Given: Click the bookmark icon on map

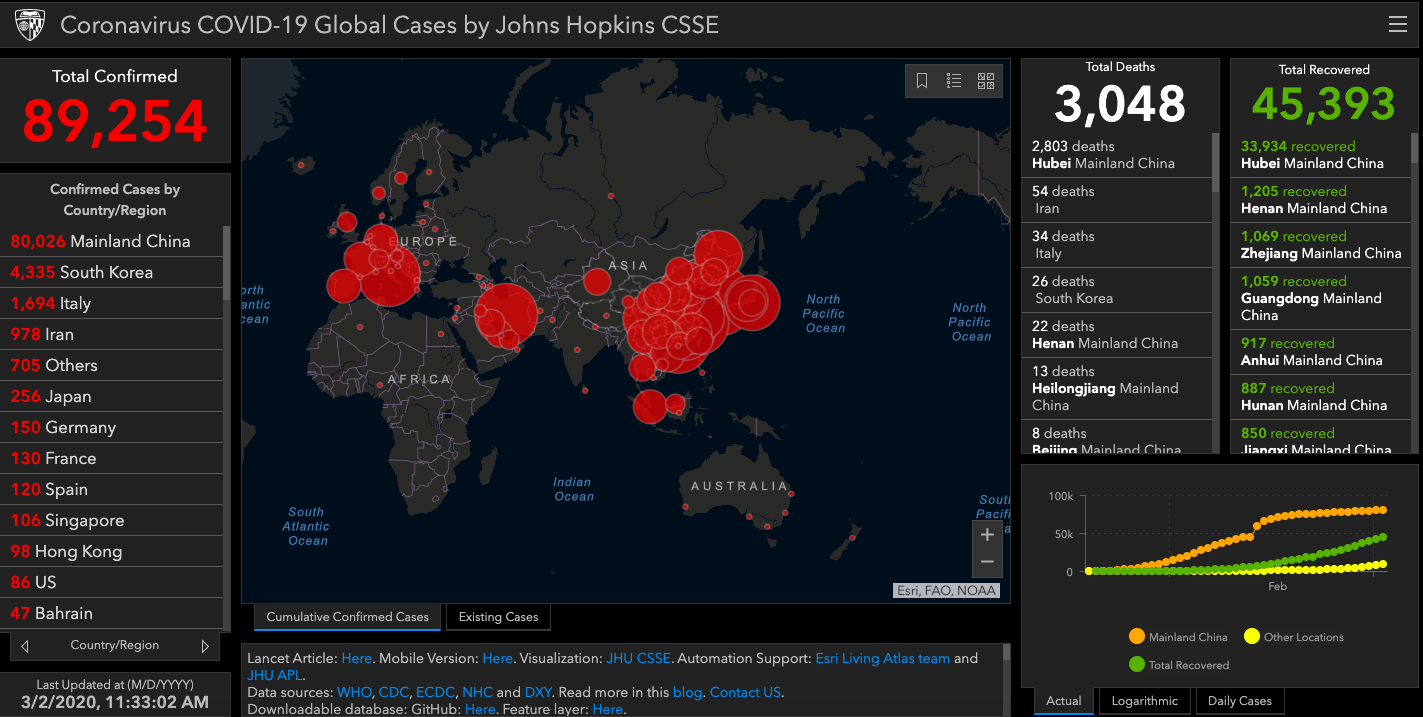Looking at the screenshot, I should (922, 81).
